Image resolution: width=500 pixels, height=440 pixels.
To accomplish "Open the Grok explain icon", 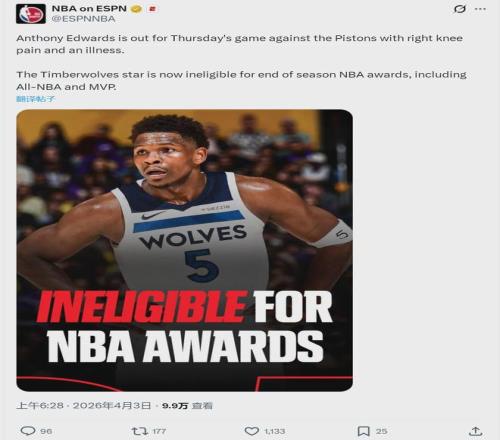I will pyautogui.click(x=460, y=9).
